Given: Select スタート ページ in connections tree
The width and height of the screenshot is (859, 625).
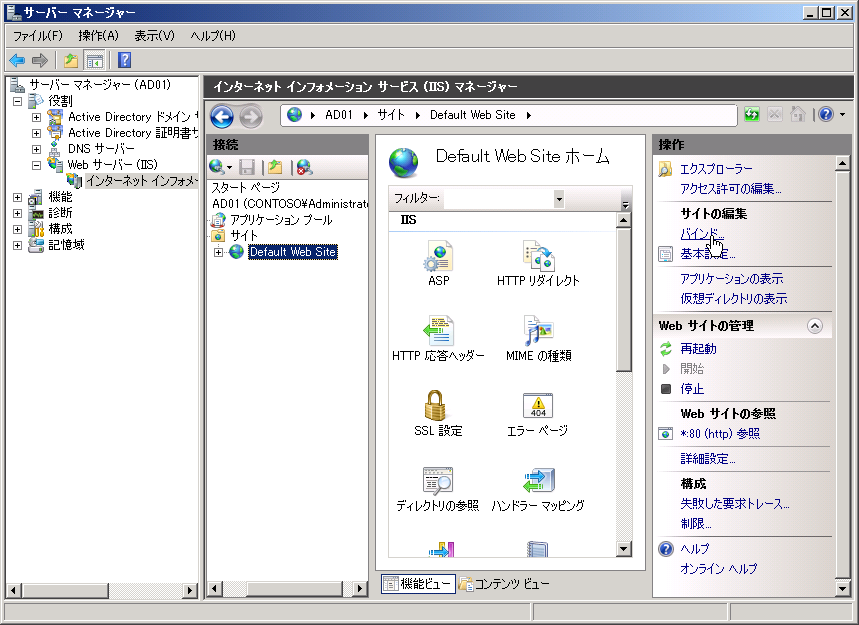Looking at the screenshot, I should tap(246, 188).
